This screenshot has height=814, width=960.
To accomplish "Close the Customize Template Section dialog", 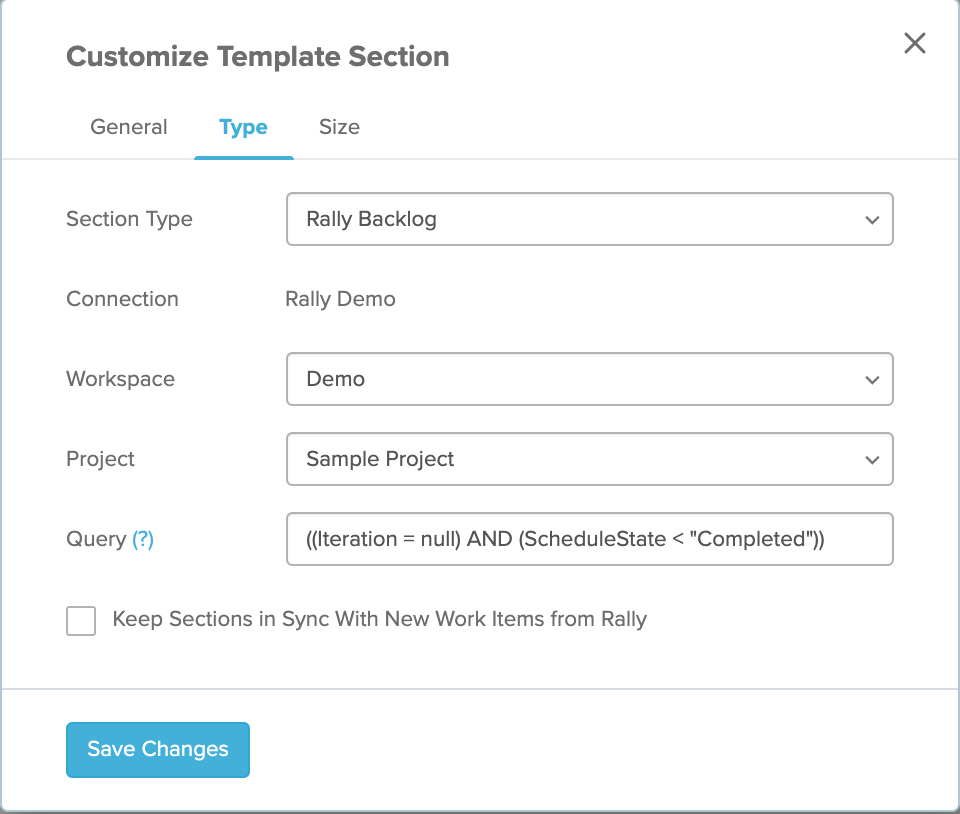I will [915, 43].
